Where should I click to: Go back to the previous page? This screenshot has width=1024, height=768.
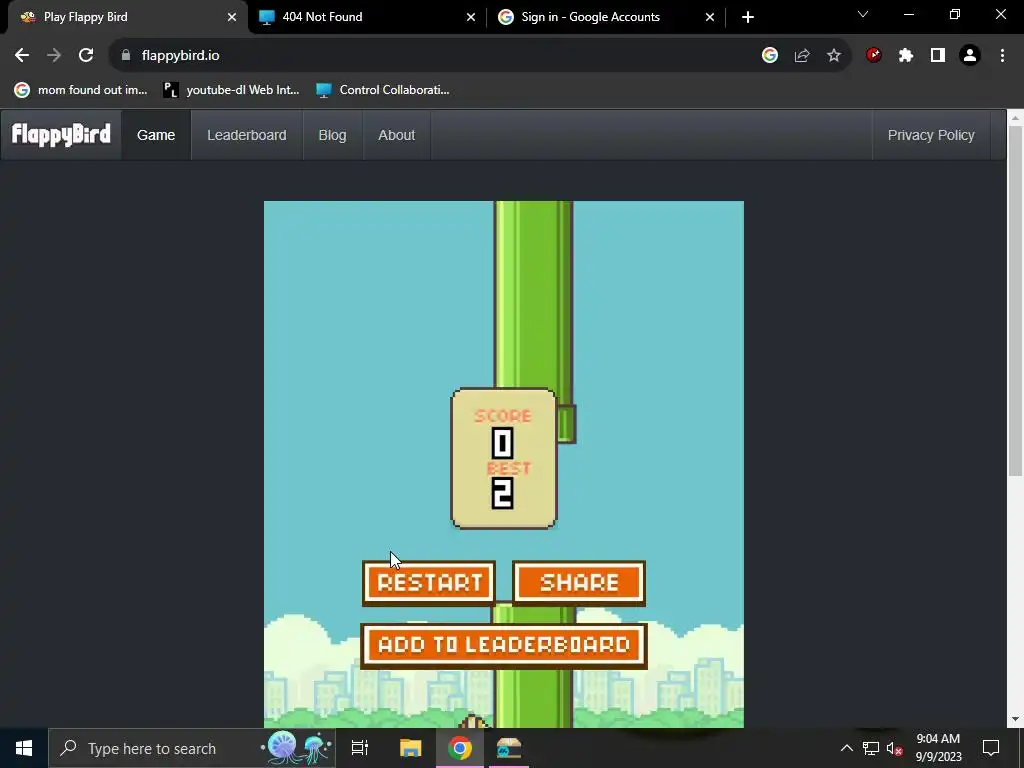[x=22, y=56]
